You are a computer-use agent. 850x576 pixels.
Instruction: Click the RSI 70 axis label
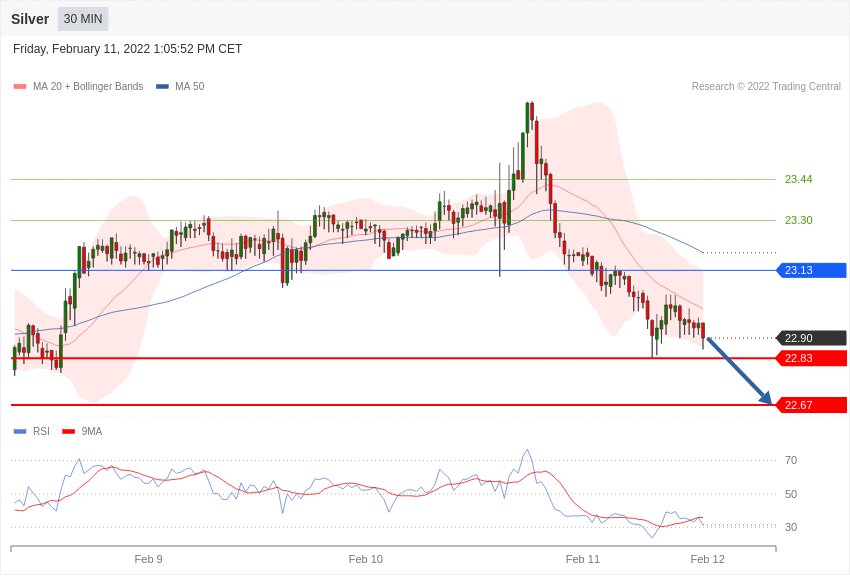click(791, 460)
